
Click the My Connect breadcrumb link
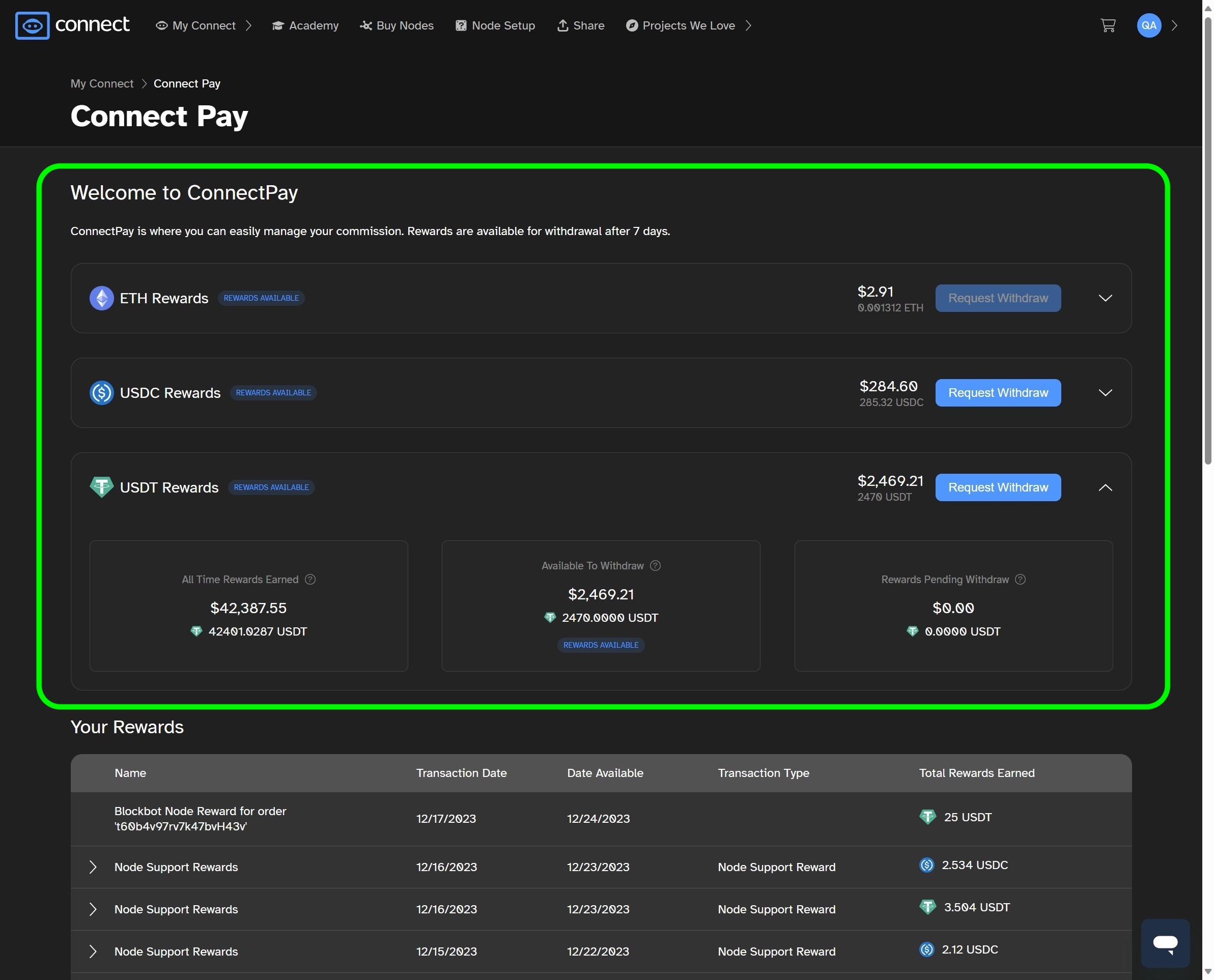click(102, 83)
